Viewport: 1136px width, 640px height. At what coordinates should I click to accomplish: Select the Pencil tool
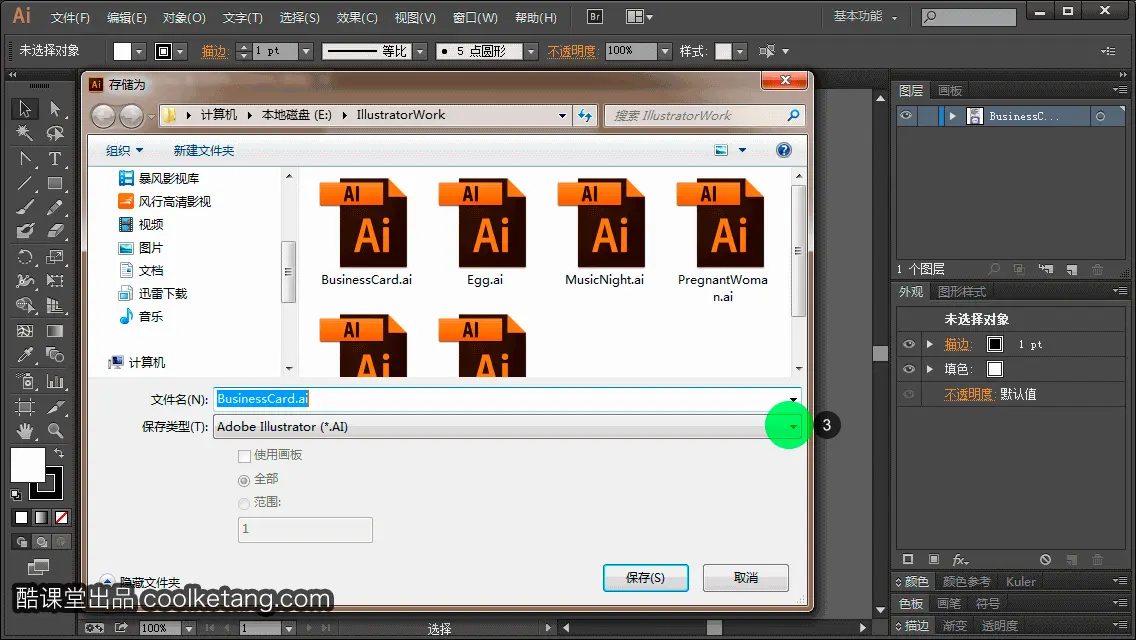click(55, 208)
